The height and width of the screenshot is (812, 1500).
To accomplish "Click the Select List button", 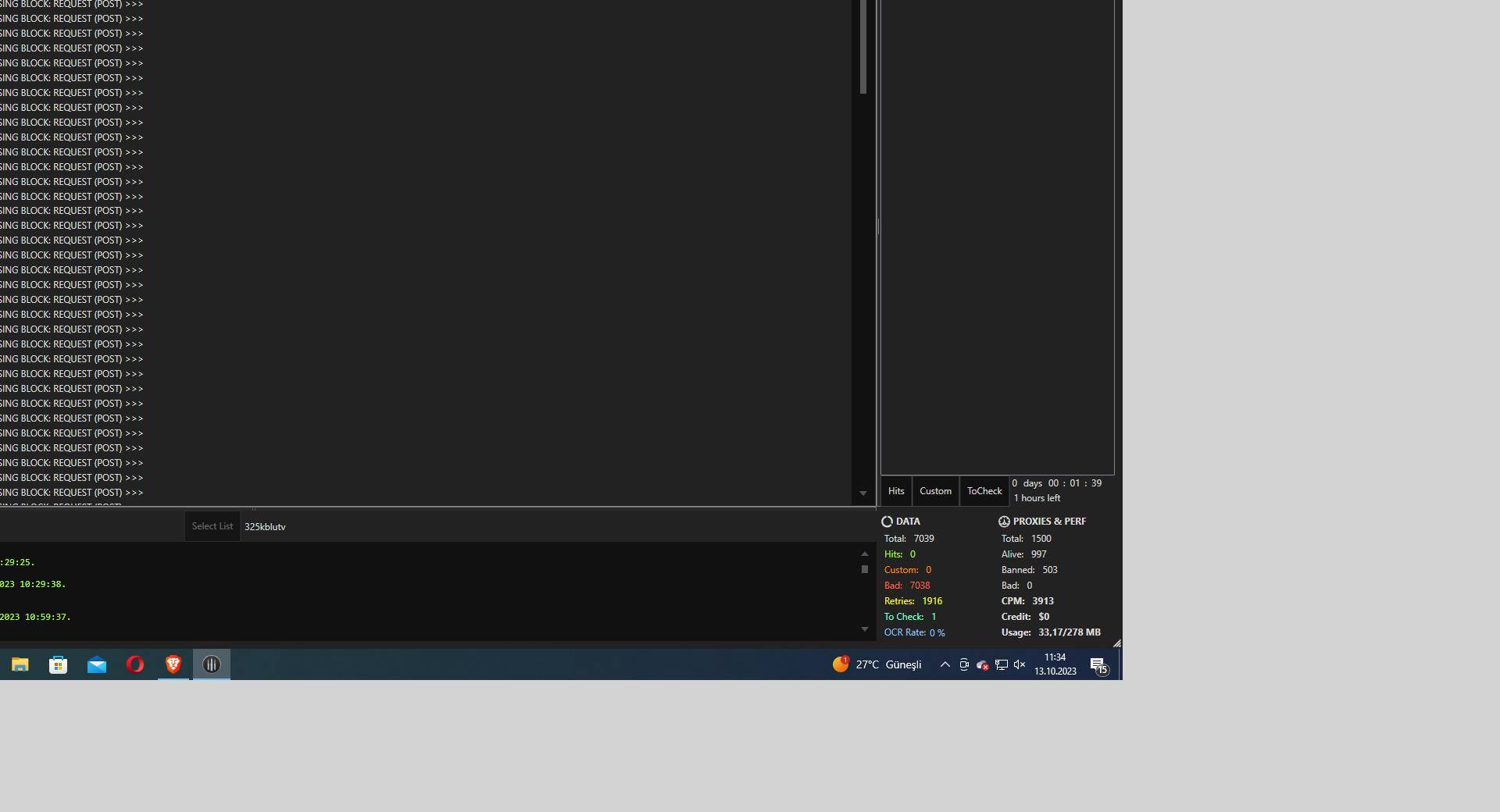I will tap(212, 526).
